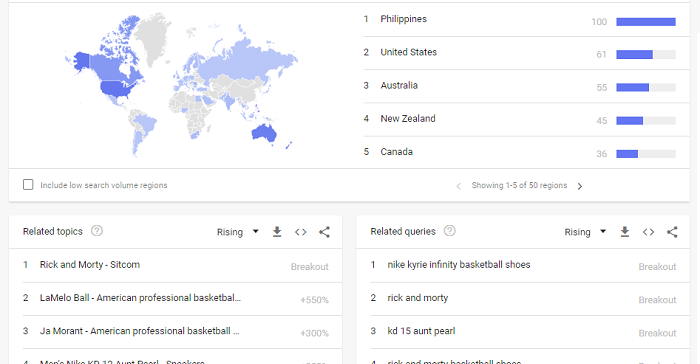Open embed code for Related topics
The image size is (700, 364).
[x=300, y=232]
